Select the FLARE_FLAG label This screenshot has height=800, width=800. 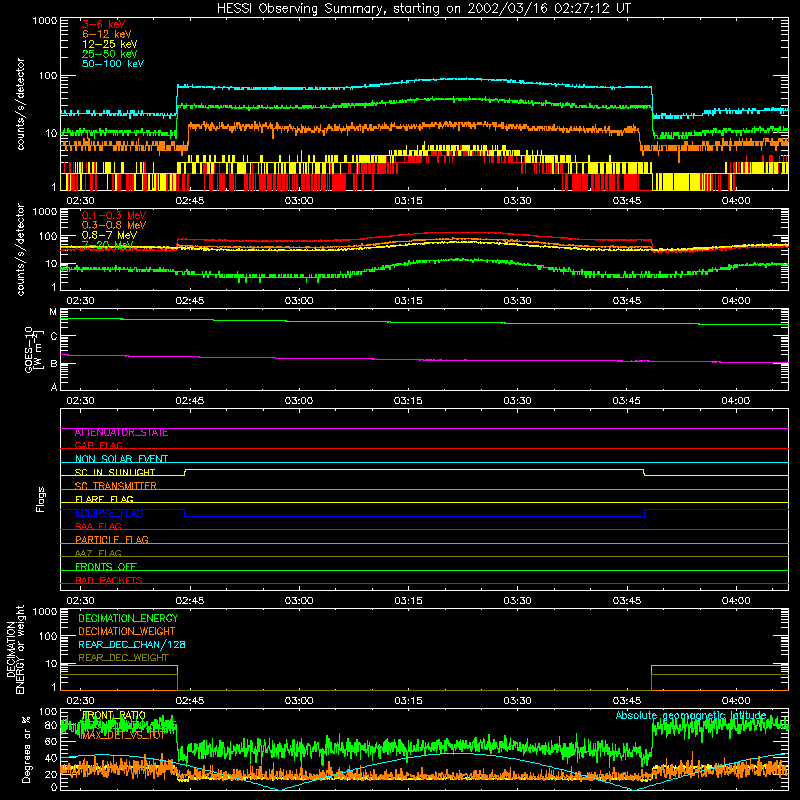[x=104, y=499]
